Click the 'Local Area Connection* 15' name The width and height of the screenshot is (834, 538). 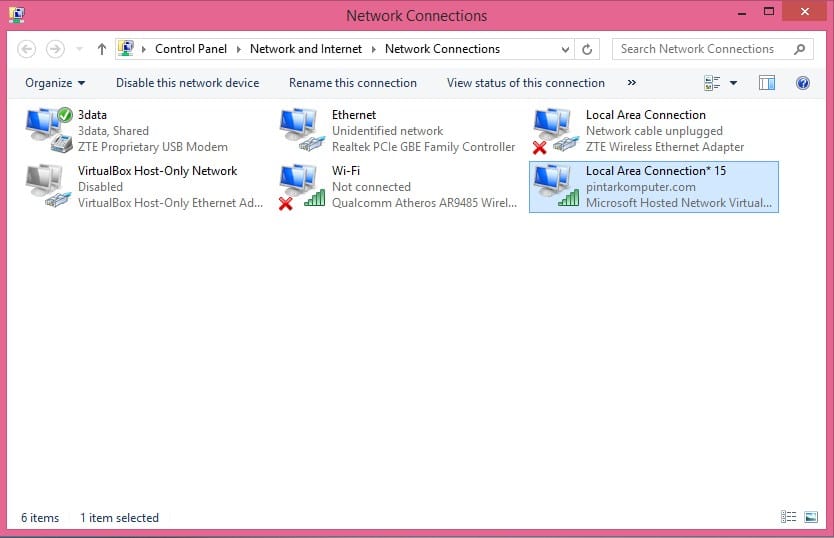(x=656, y=171)
